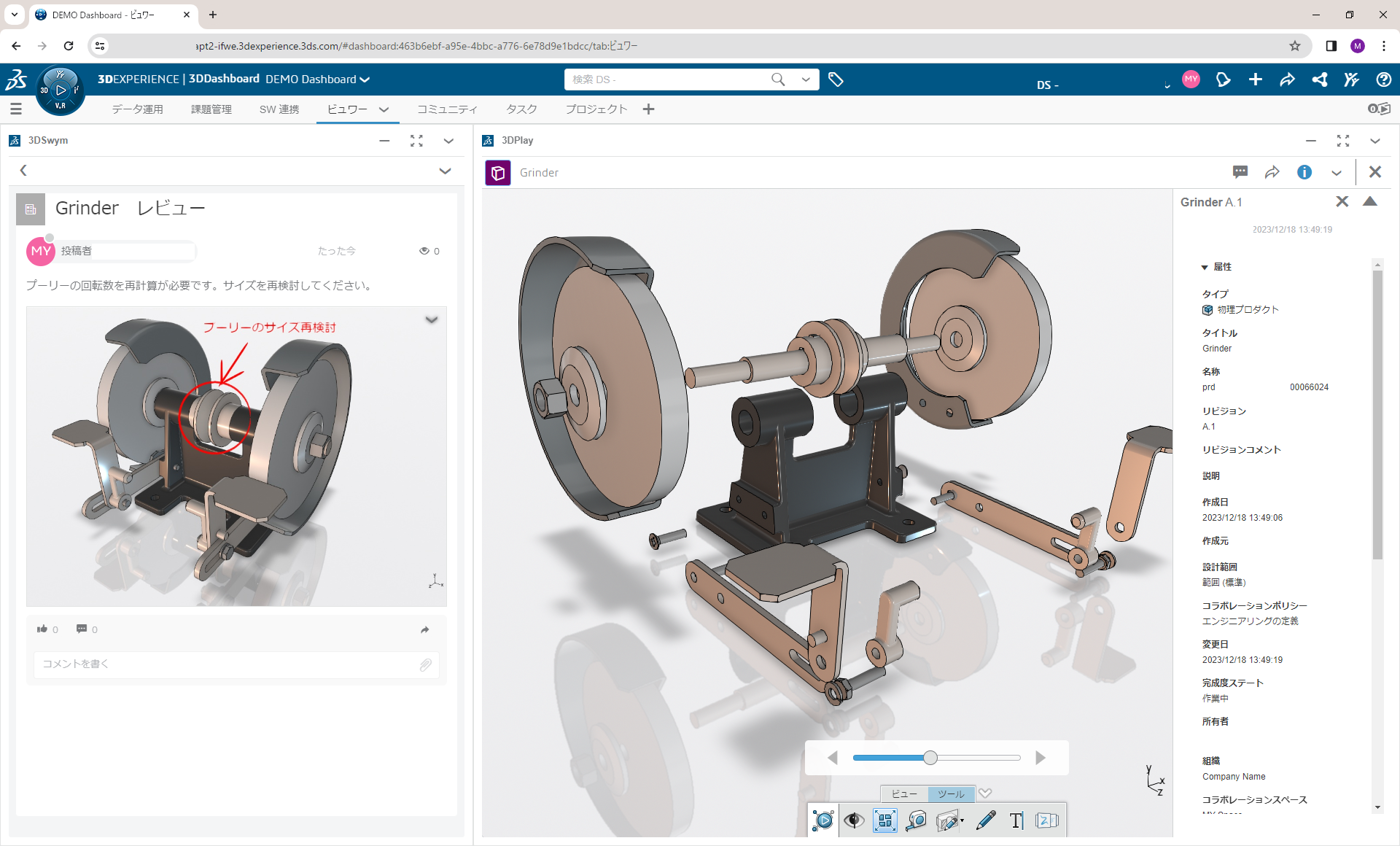This screenshot has height=846, width=1400.
Task: Click the 検索 search field
Action: 667,79
